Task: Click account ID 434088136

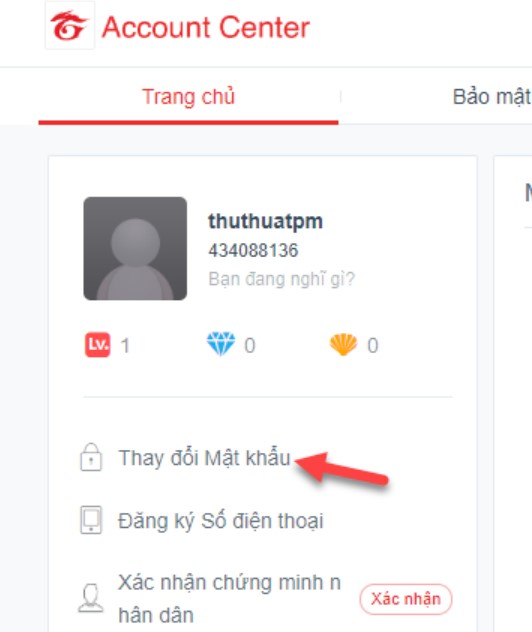Action: (253, 250)
